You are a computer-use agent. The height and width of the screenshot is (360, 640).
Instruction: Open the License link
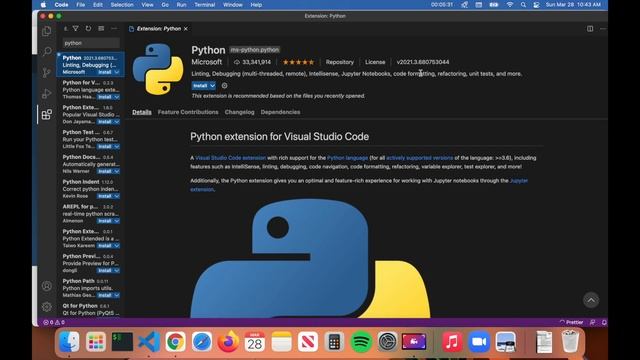[x=375, y=62]
